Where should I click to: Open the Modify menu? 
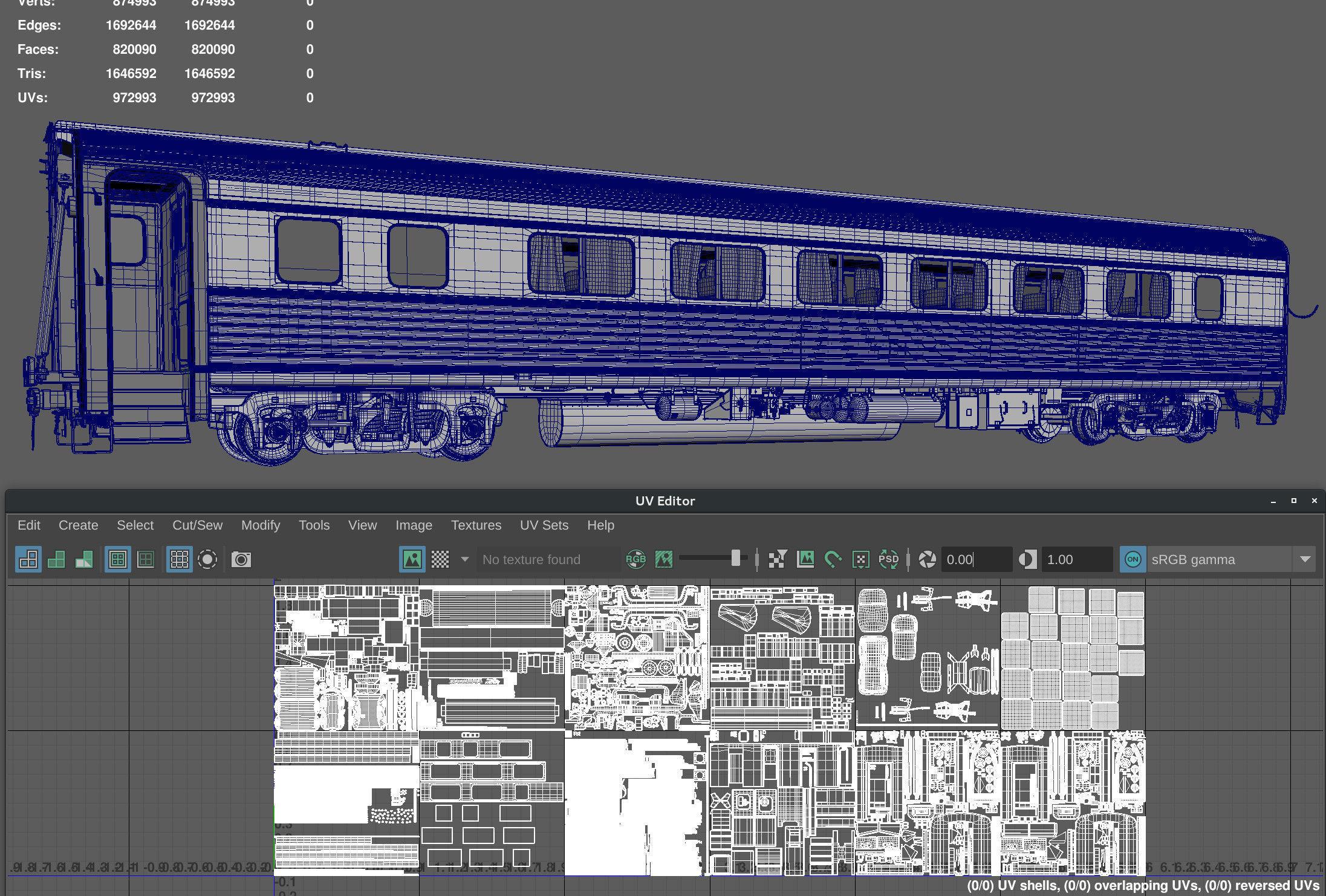tap(261, 525)
